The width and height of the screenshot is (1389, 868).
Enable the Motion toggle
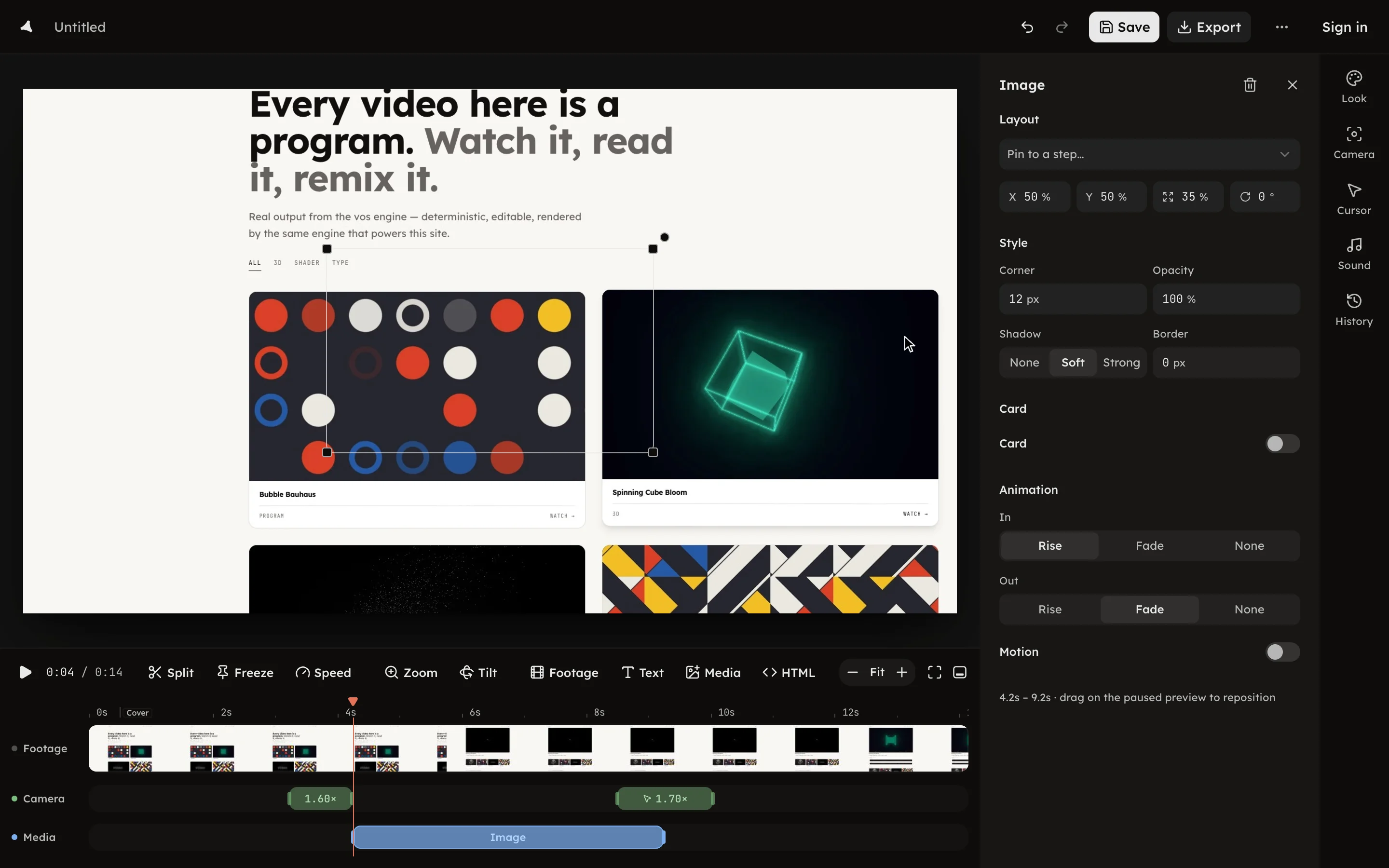[1282, 652]
